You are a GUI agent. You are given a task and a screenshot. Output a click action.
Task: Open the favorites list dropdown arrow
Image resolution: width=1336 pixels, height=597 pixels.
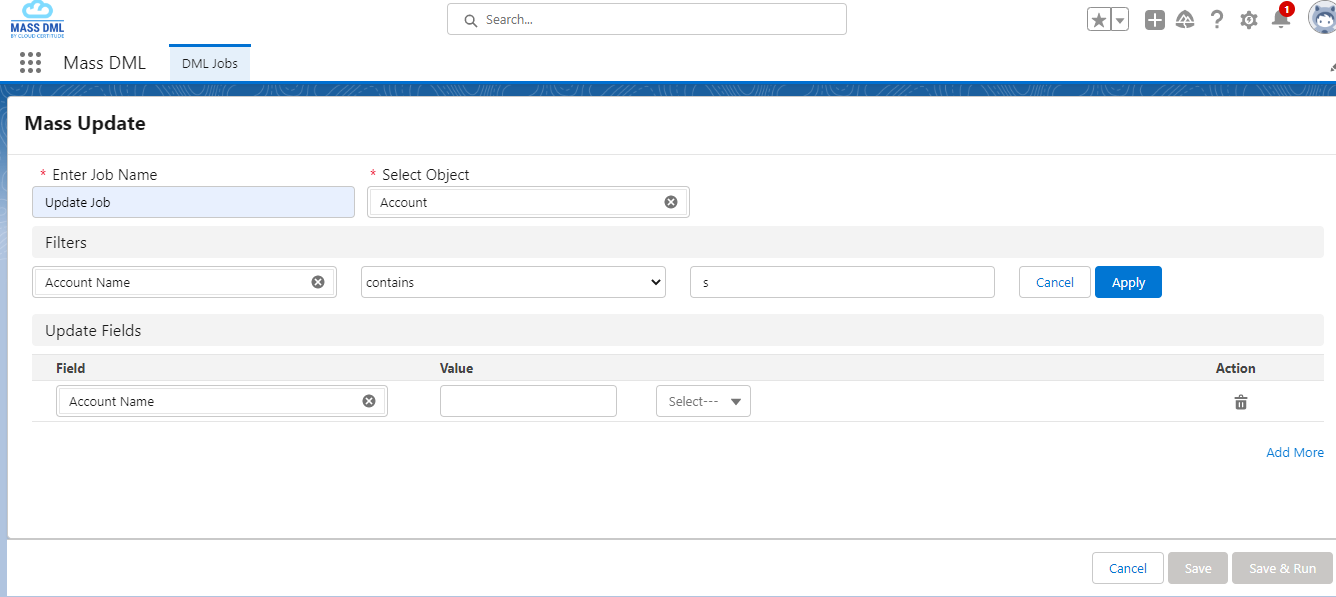click(1120, 20)
